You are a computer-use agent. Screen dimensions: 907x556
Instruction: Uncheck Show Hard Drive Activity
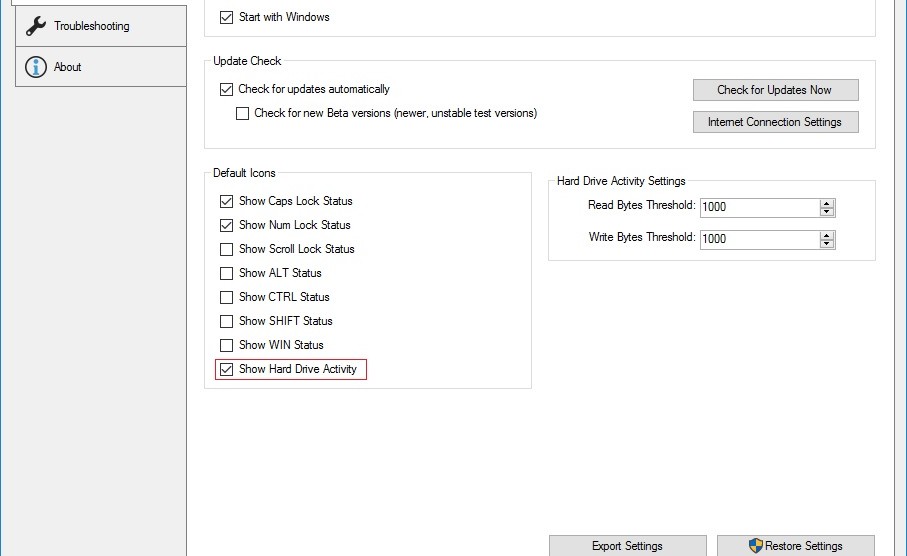[227, 369]
